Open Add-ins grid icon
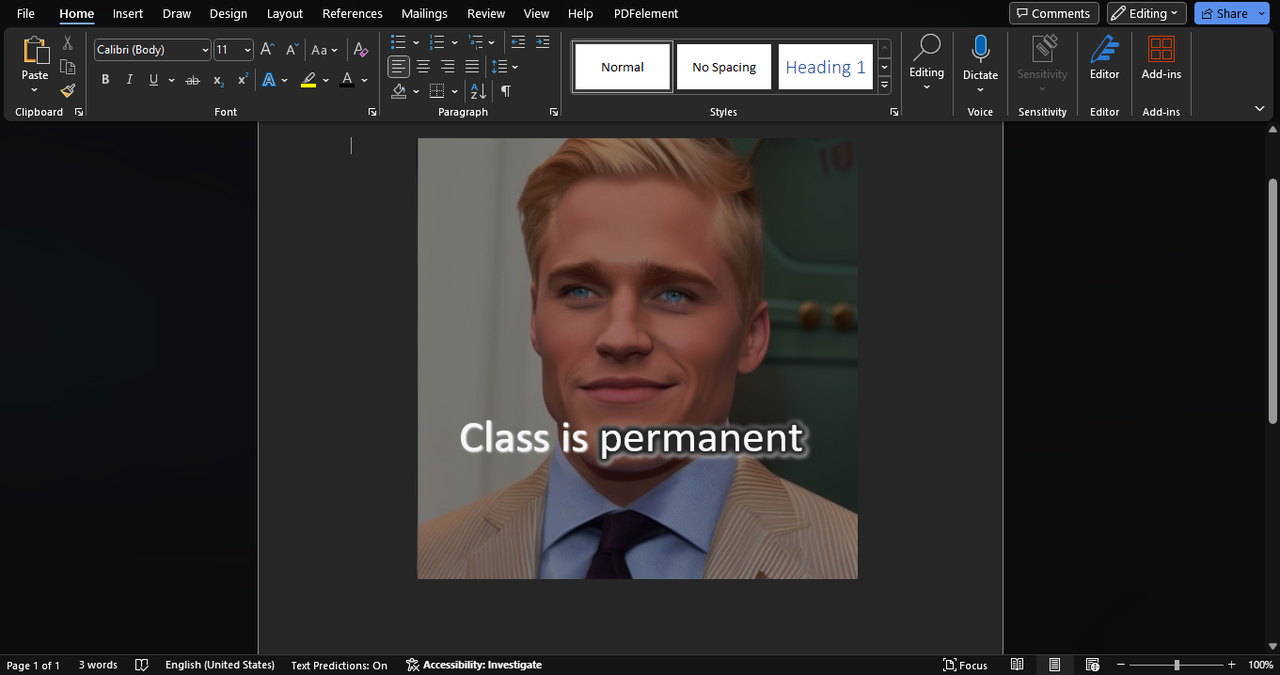Image resolution: width=1280 pixels, height=675 pixels. [1161, 49]
